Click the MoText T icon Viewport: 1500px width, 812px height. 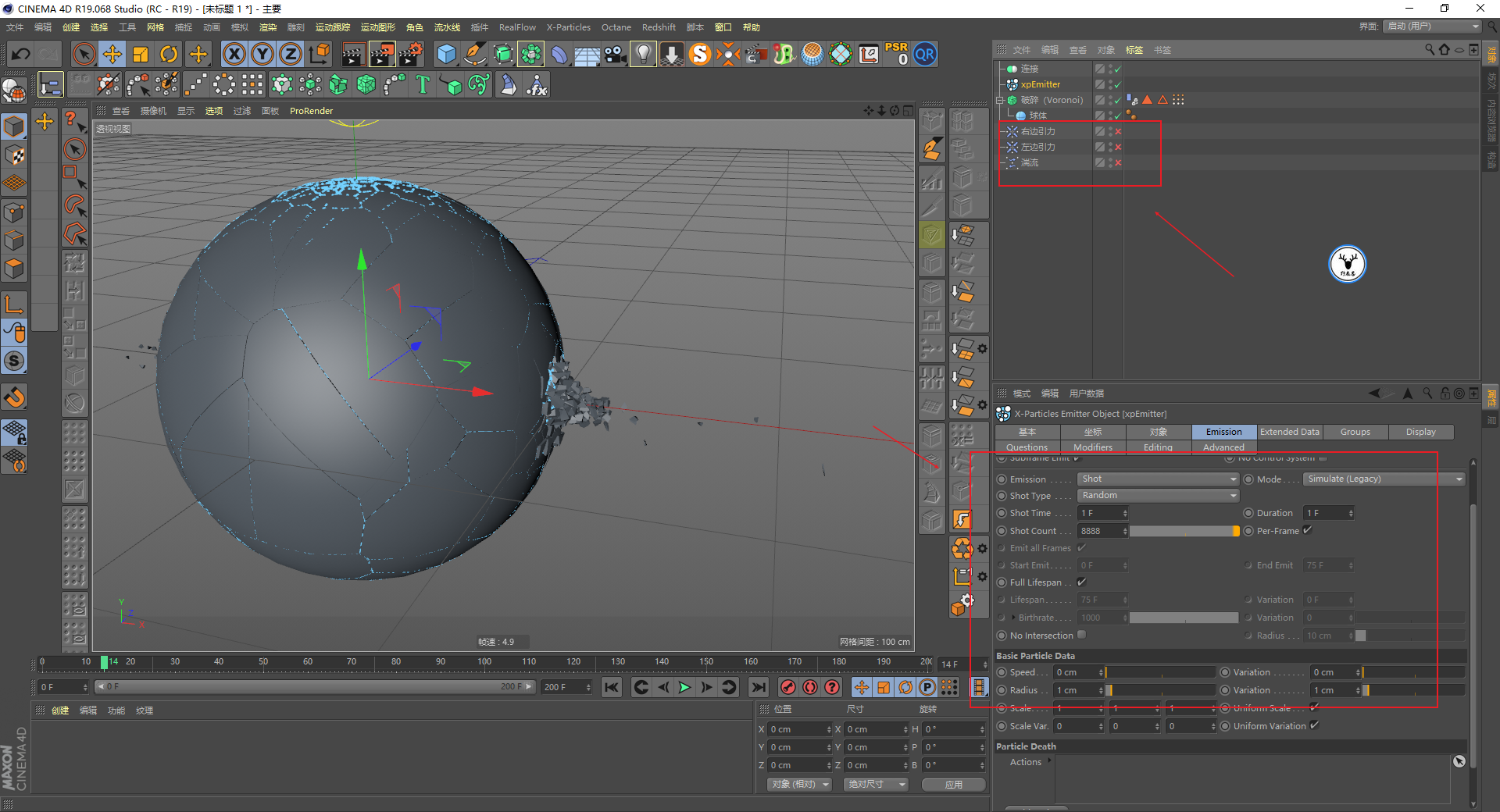(423, 84)
